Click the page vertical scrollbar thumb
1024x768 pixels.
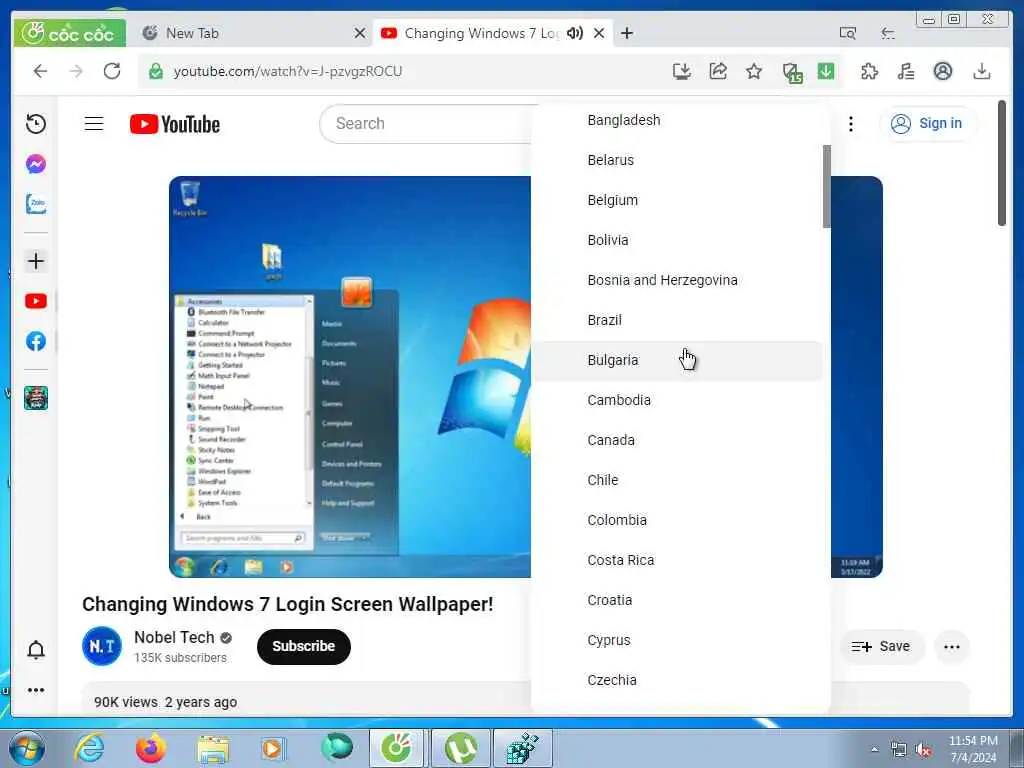pyautogui.click(x=1002, y=163)
